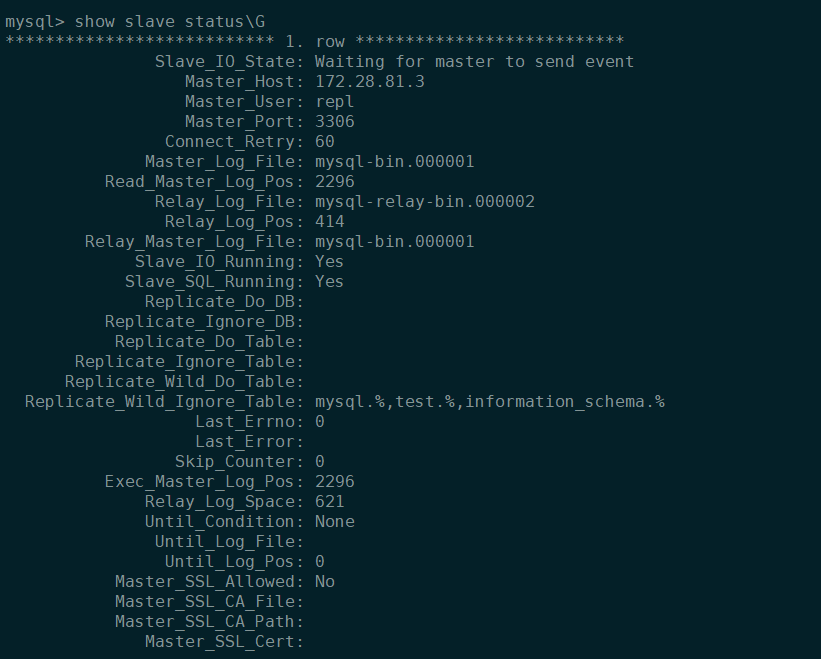Click the Master_SSL_Allowed value No

pos(324,581)
